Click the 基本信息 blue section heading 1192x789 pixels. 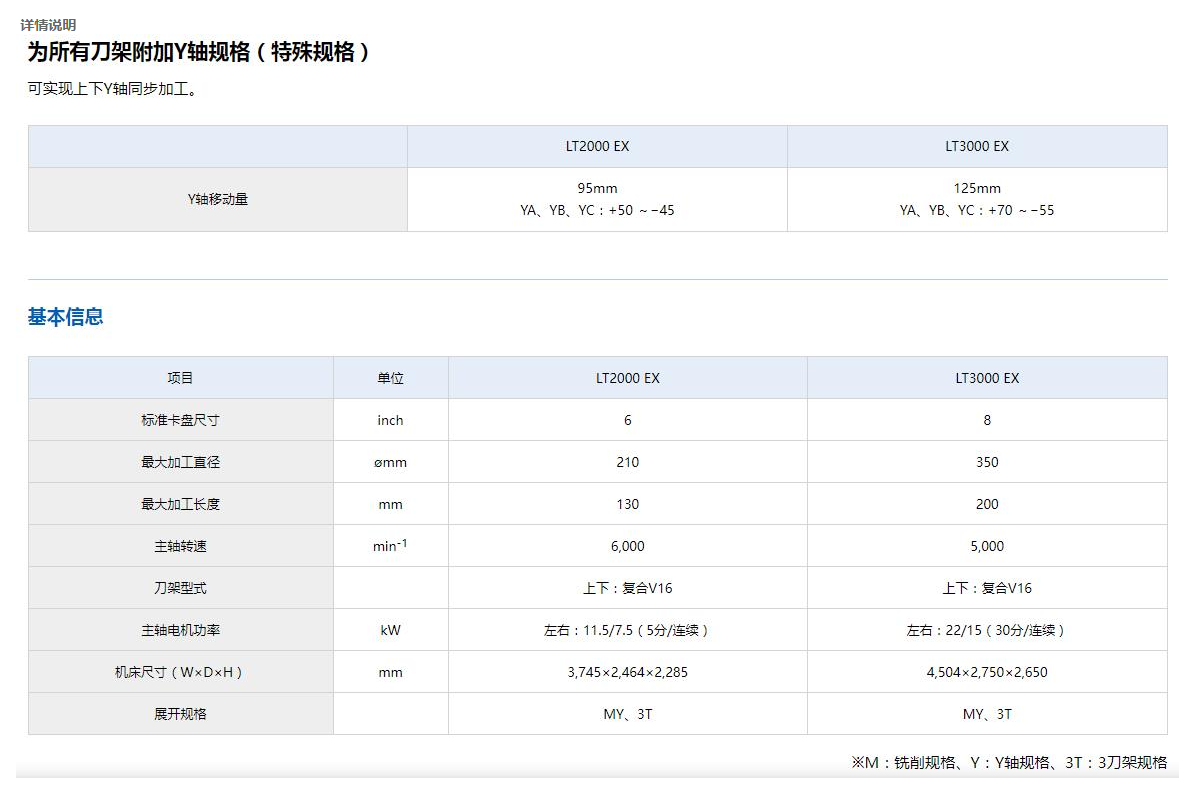coord(65,316)
